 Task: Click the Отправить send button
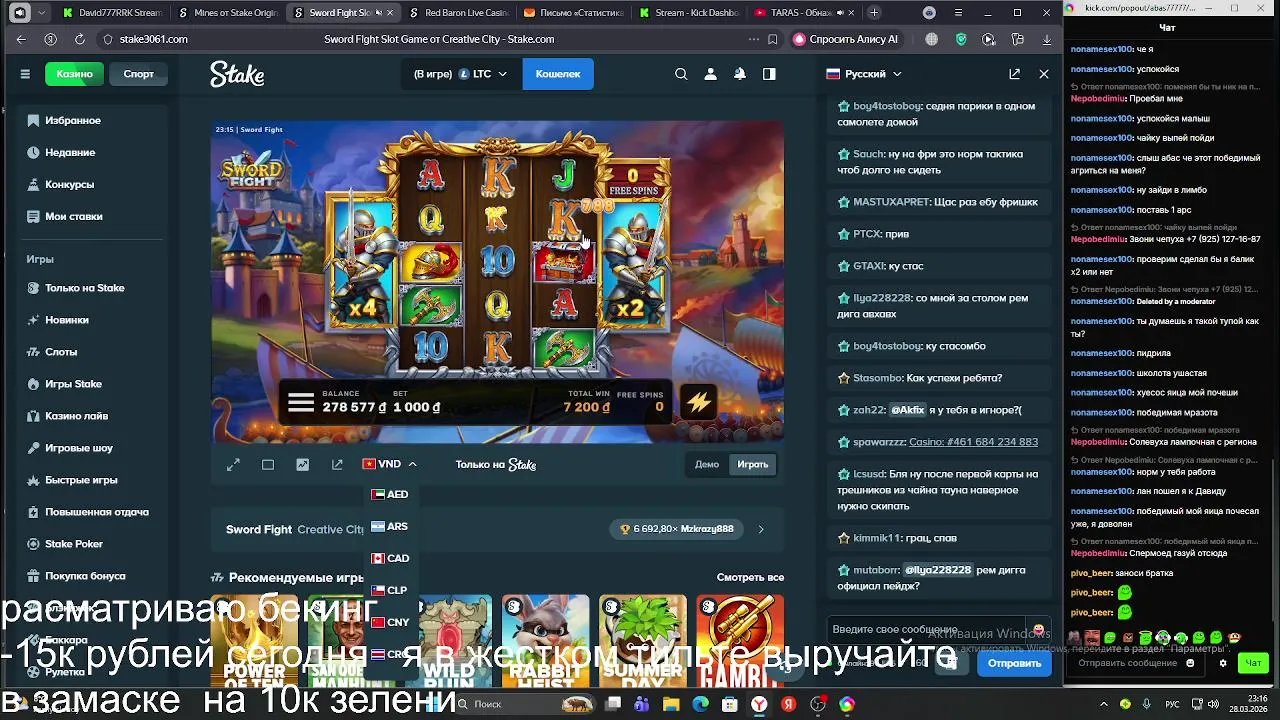1014,663
